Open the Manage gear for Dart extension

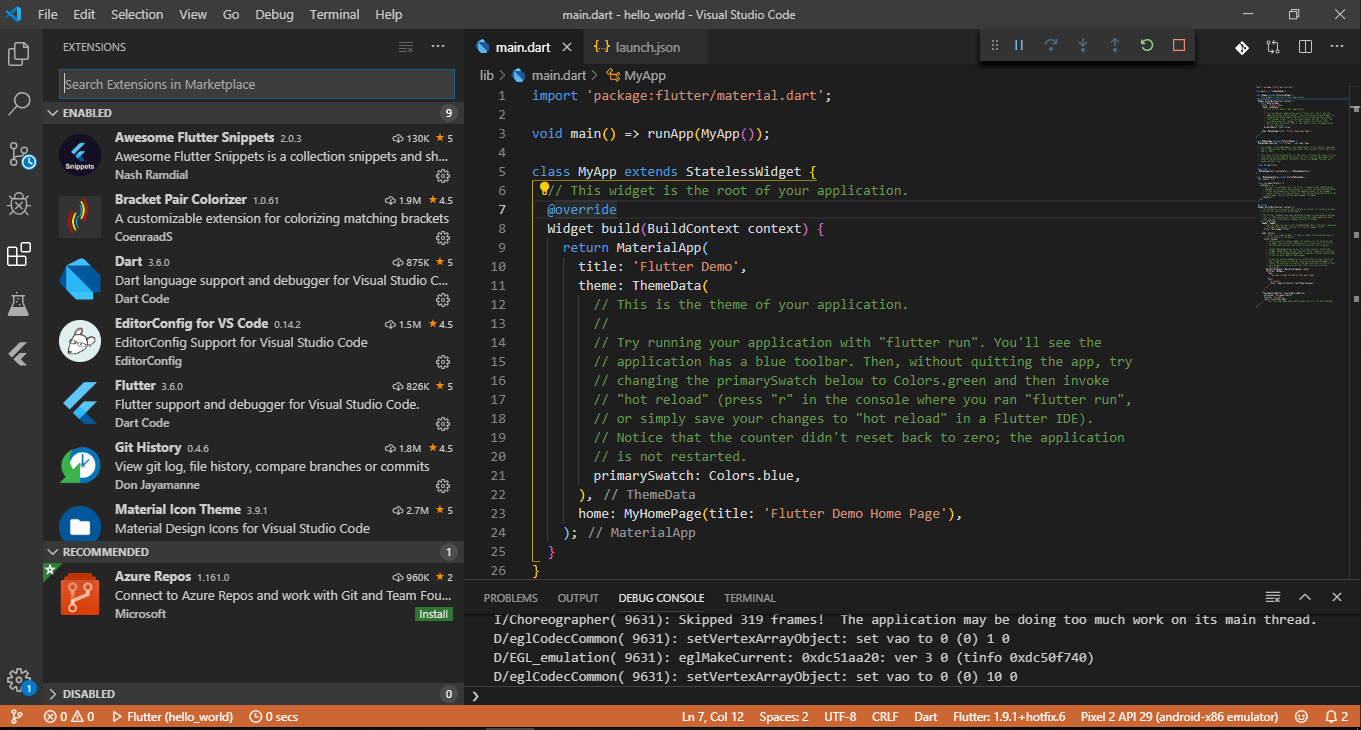442,300
